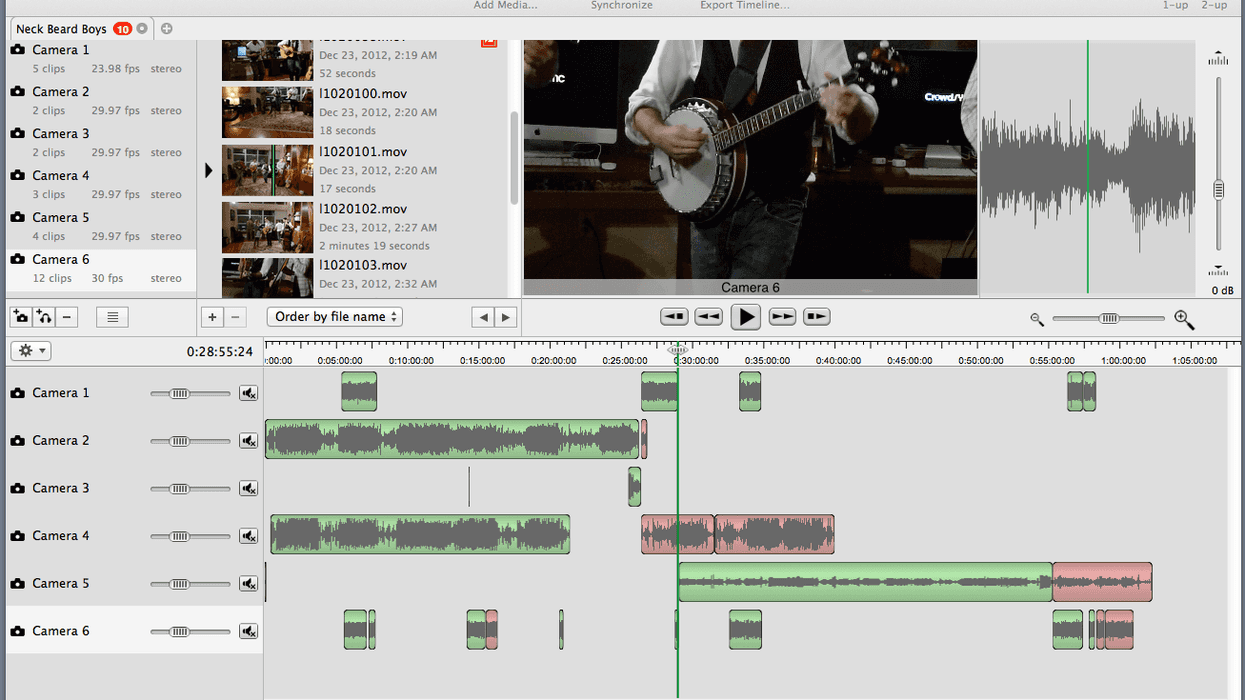
Task: Mute Camera 3 track
Action: (x=248, y=489)
